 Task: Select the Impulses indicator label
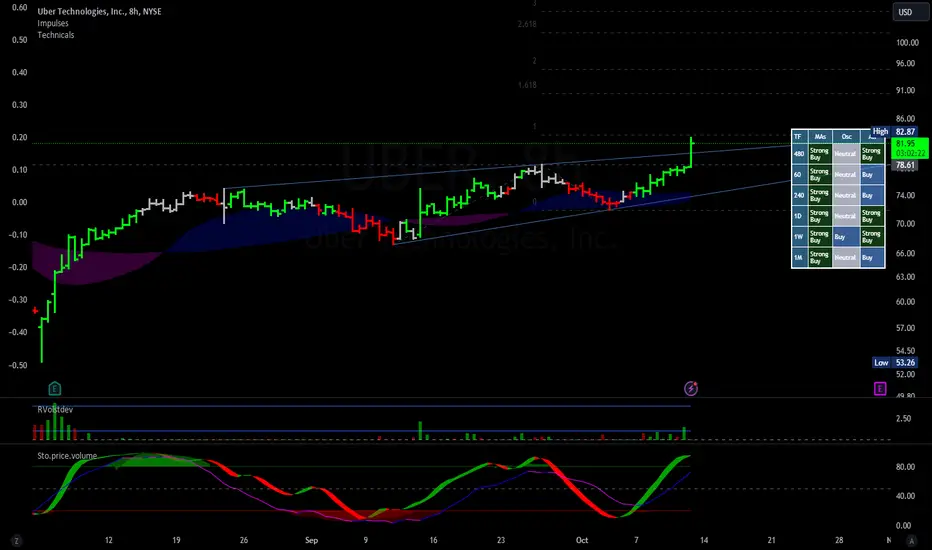coord(53,23)
